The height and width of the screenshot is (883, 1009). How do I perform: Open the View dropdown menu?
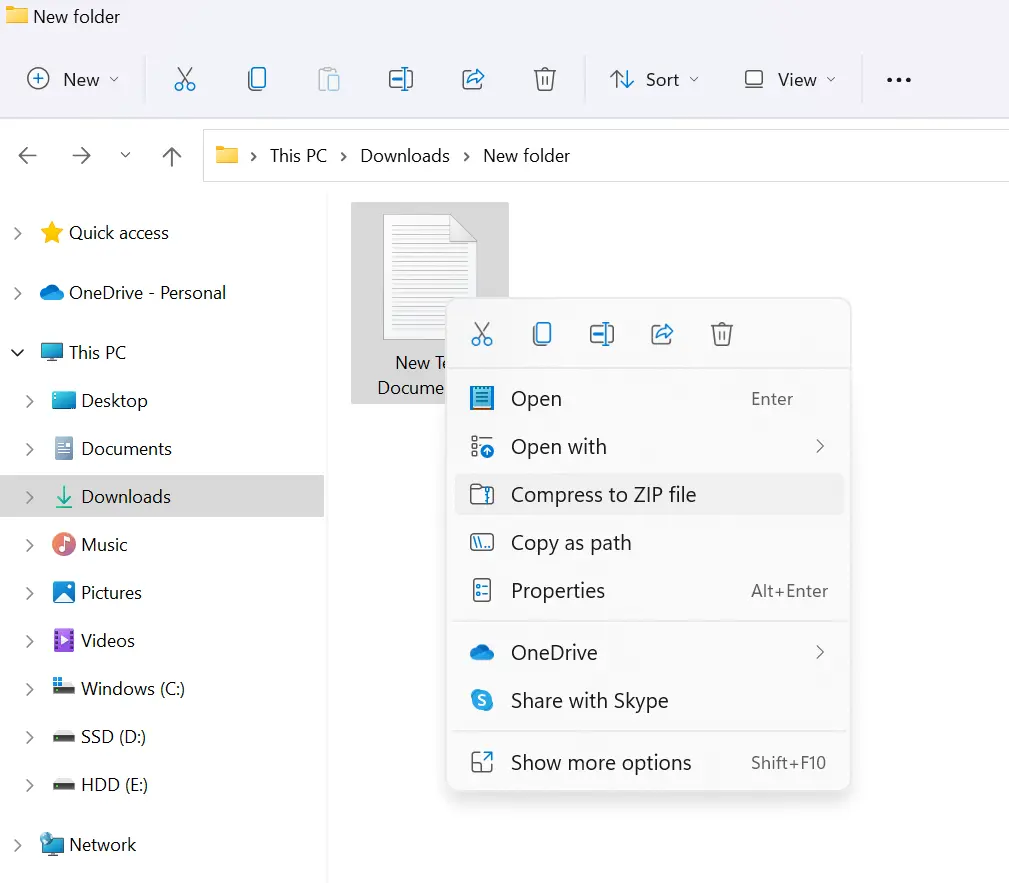point(790,80)
